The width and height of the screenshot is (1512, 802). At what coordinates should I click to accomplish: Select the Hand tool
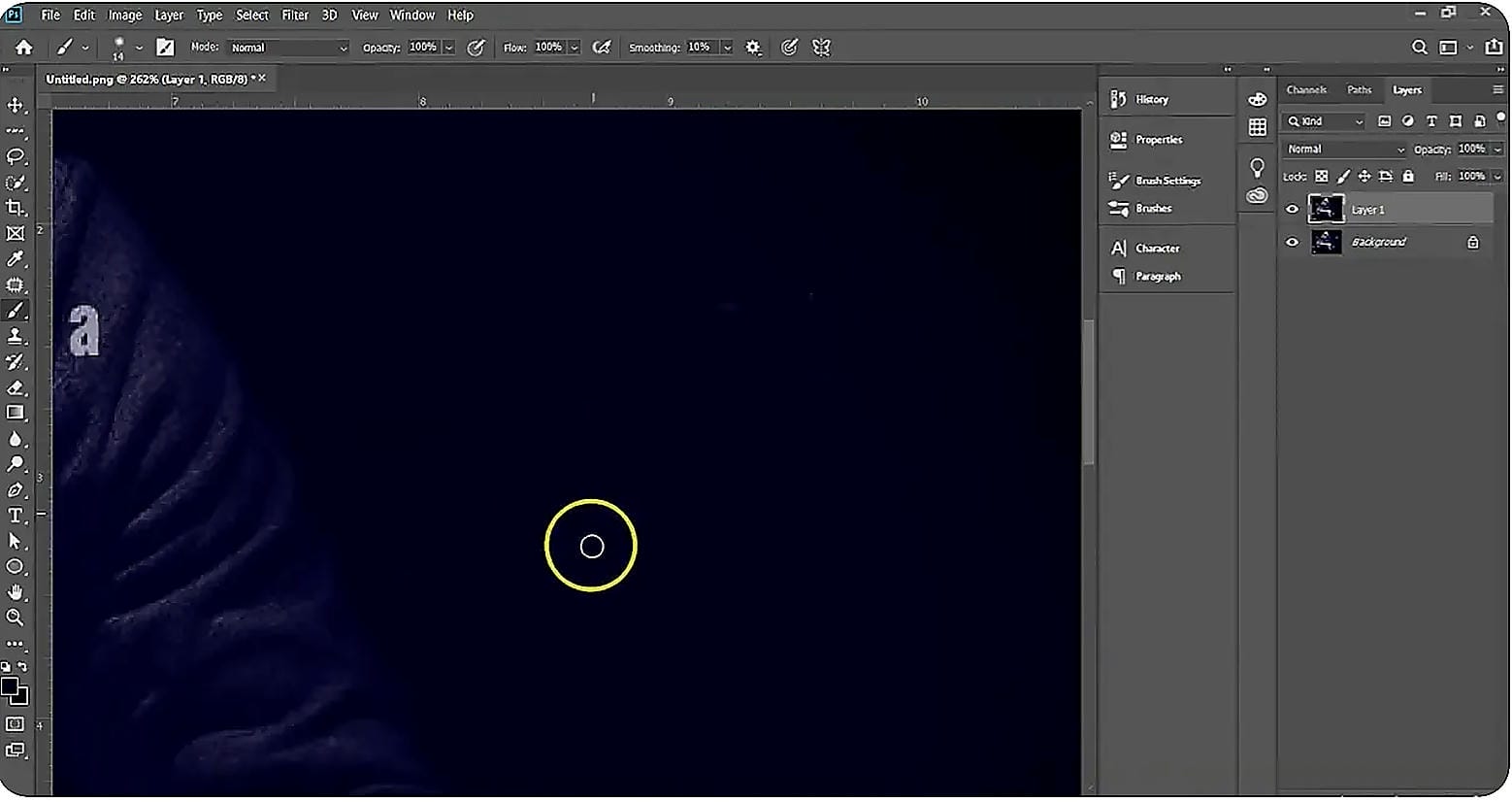tap(16, 592)
